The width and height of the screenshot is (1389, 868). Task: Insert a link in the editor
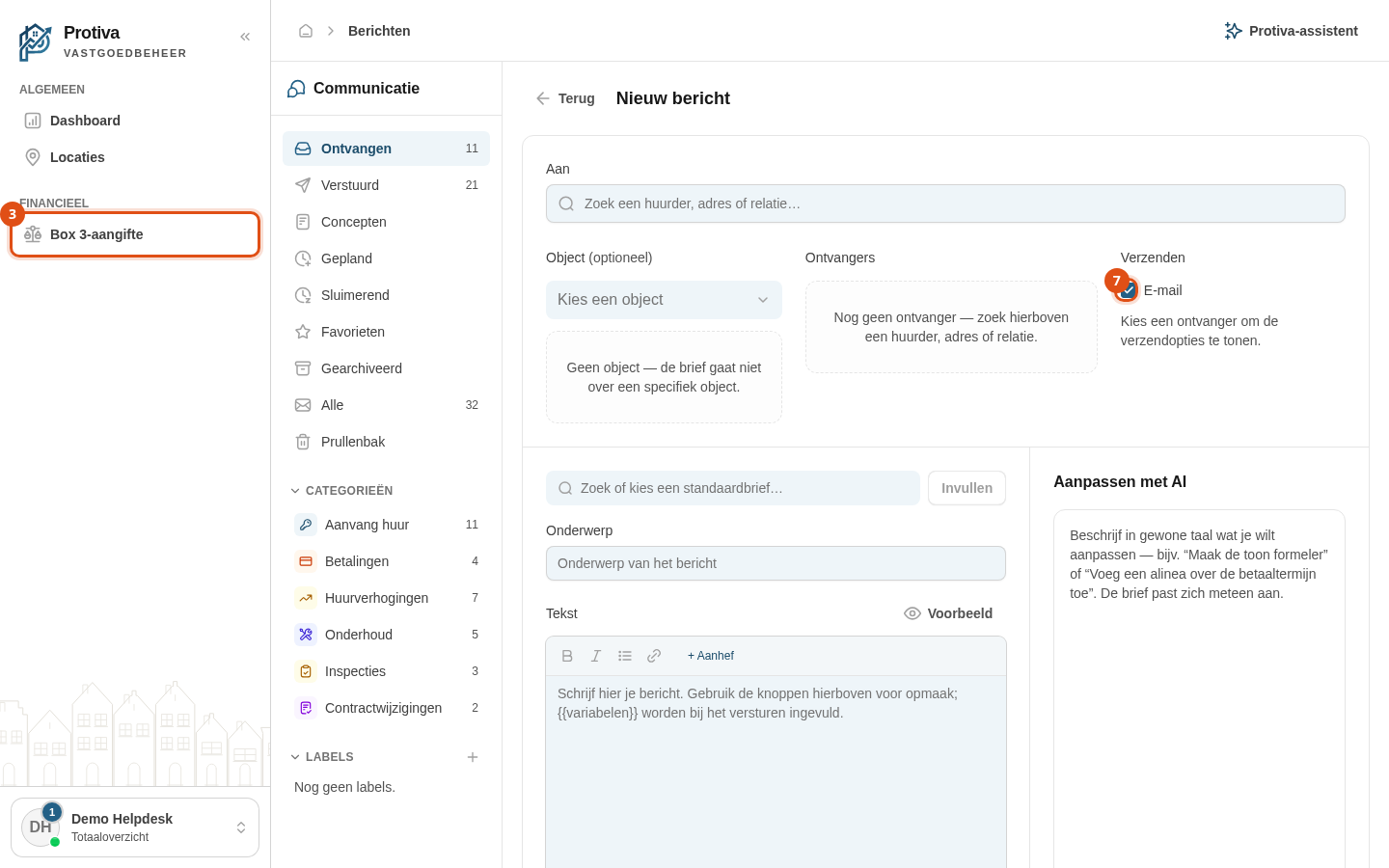click(x=654, y=656)
